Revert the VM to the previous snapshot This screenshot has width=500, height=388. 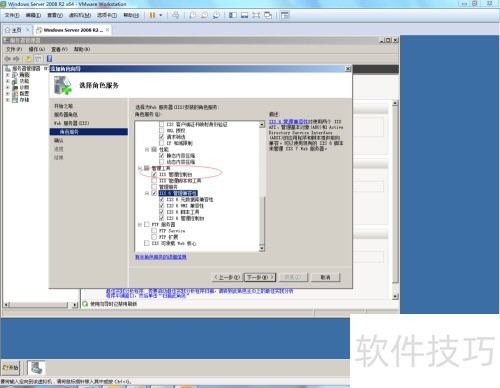click(x=204, y=15)
